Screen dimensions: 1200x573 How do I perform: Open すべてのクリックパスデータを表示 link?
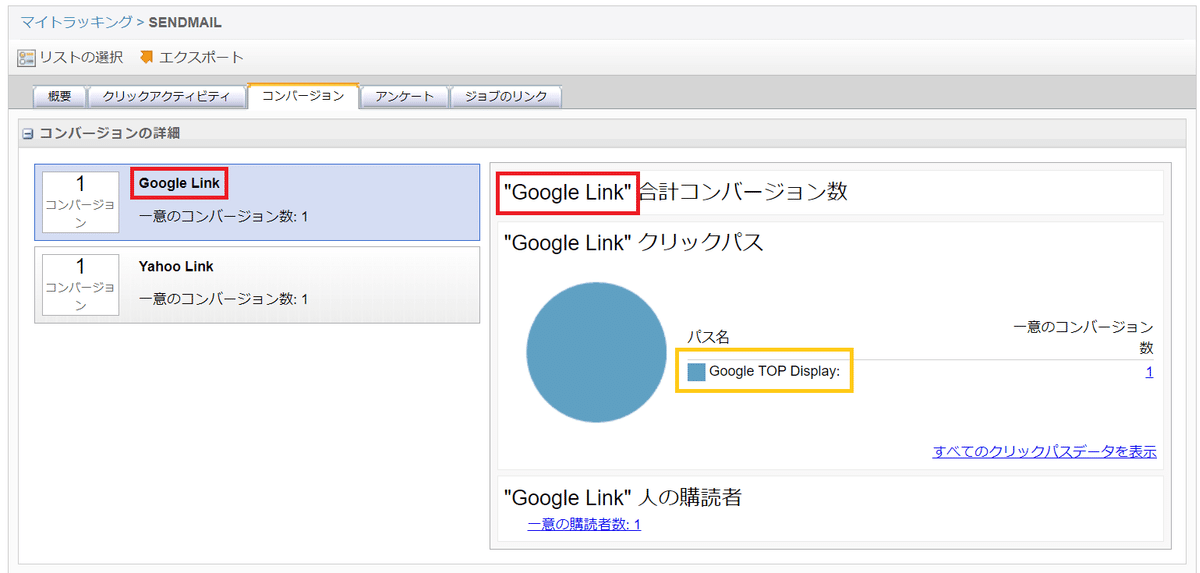click(1044, 452)
